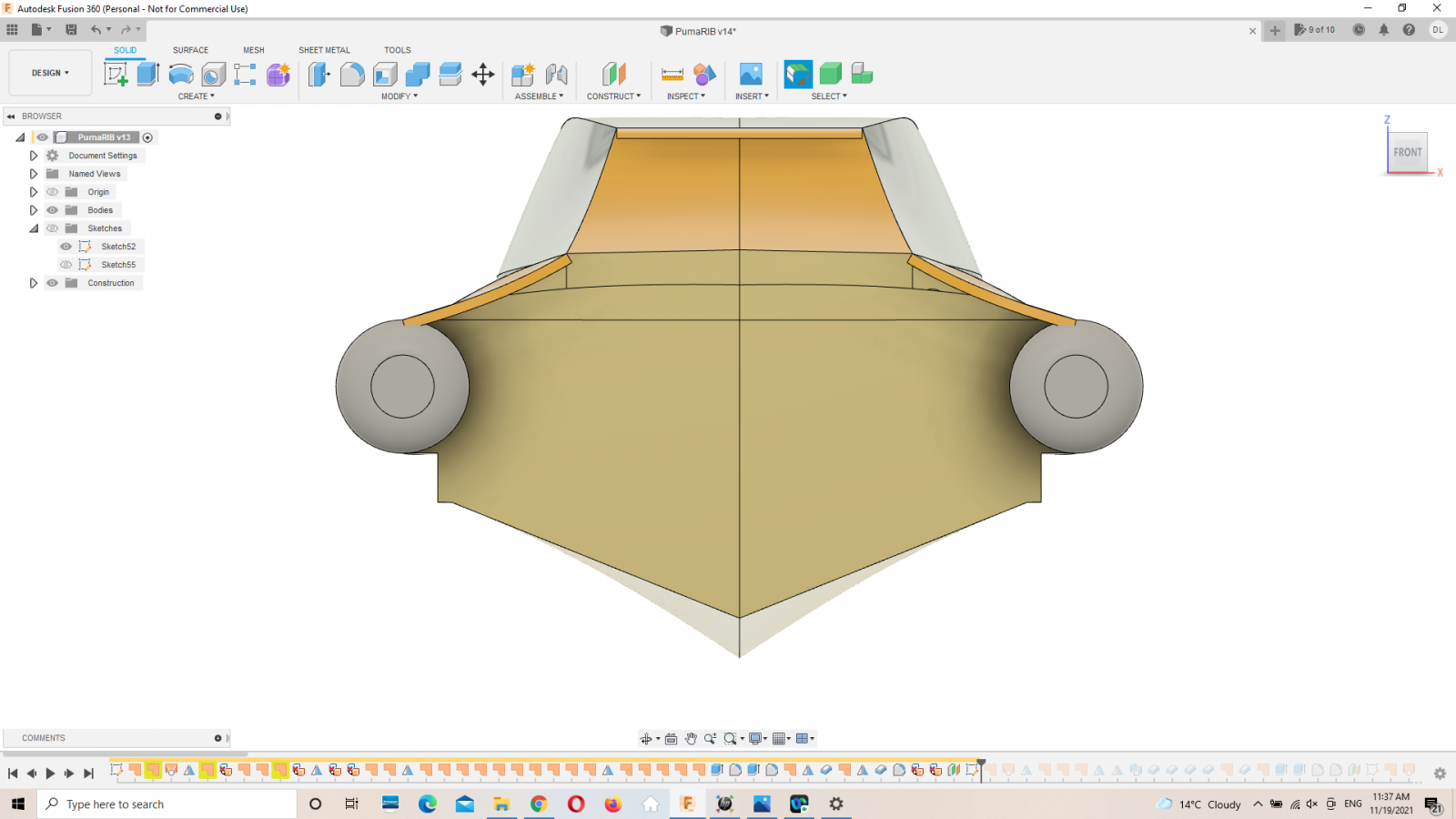Open new design tab plus button

click(1275, 30)
